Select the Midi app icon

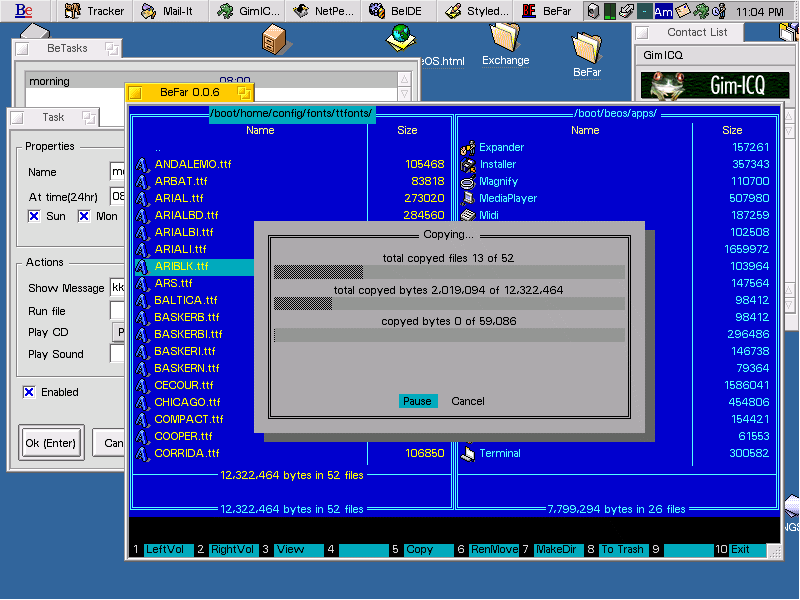click(x=468, y=215)
